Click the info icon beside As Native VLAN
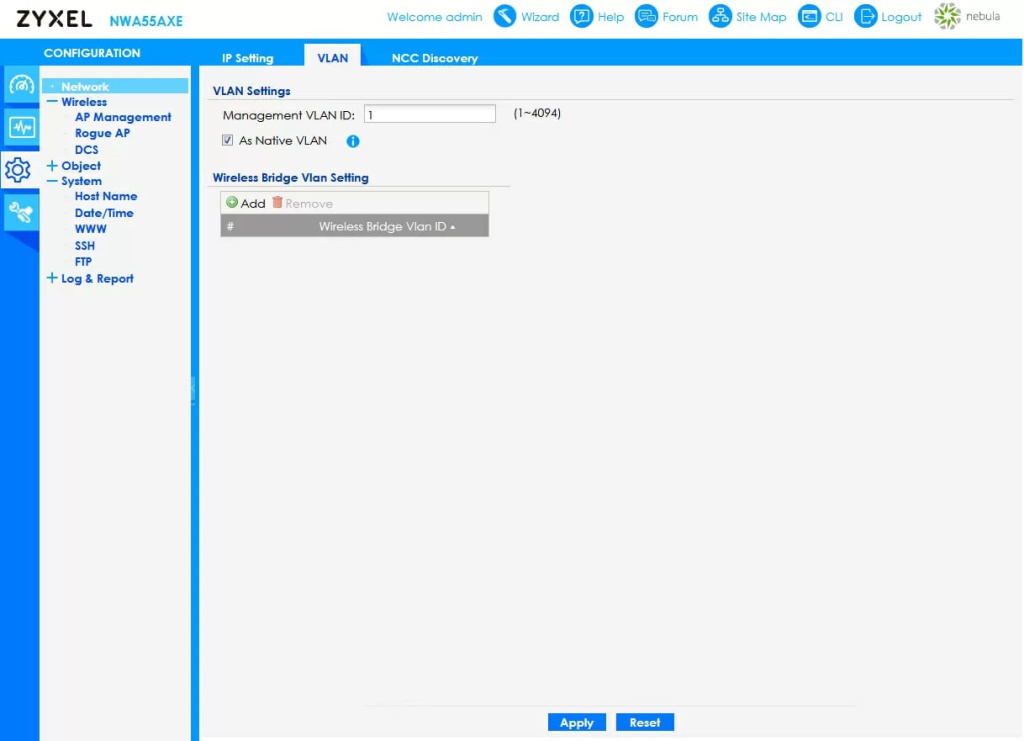Image resolution: width=1024 pixels, height=741 pixels. pos(353,141)
